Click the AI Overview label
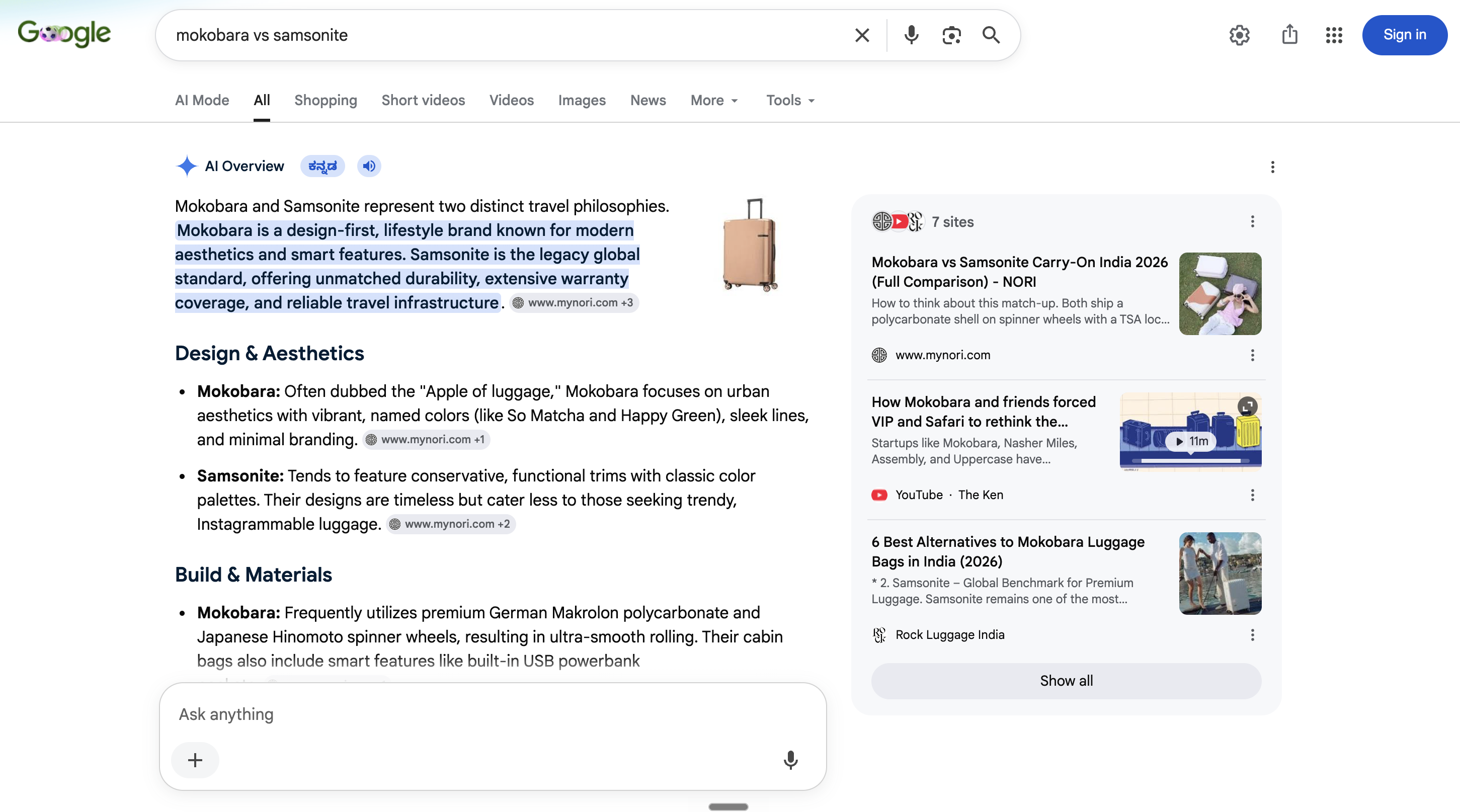The width and height of the screenshot is (1460, 812). tap(245, 166)
